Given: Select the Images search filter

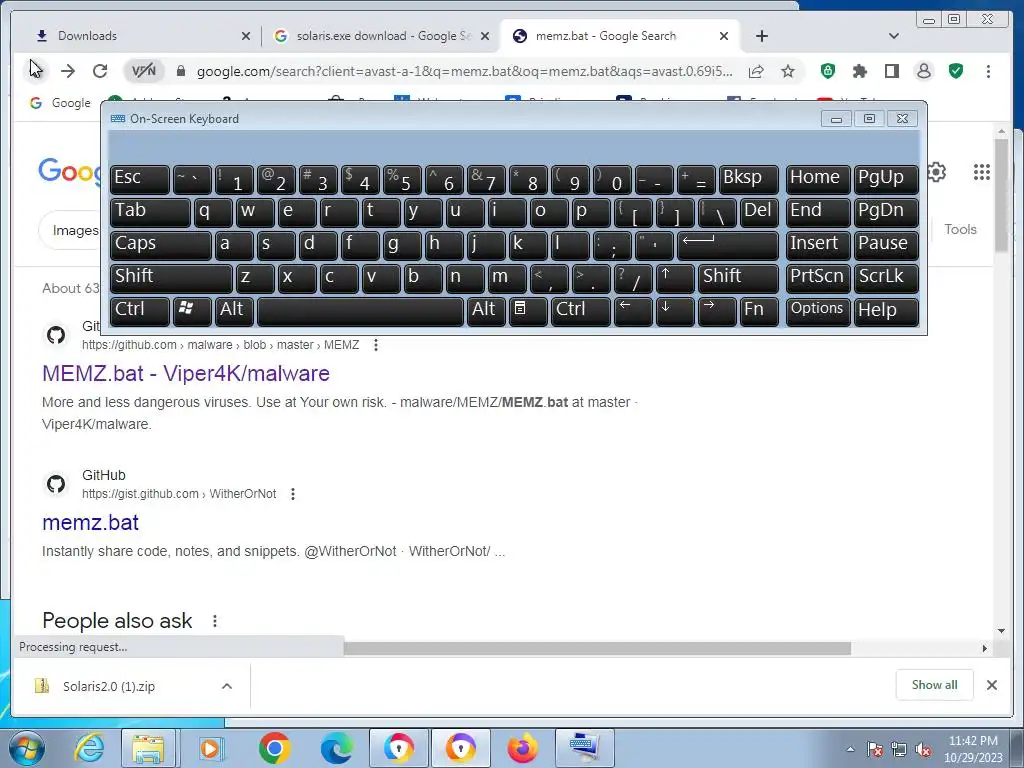Looking at the screenshot, I should (x=75, y=230).
